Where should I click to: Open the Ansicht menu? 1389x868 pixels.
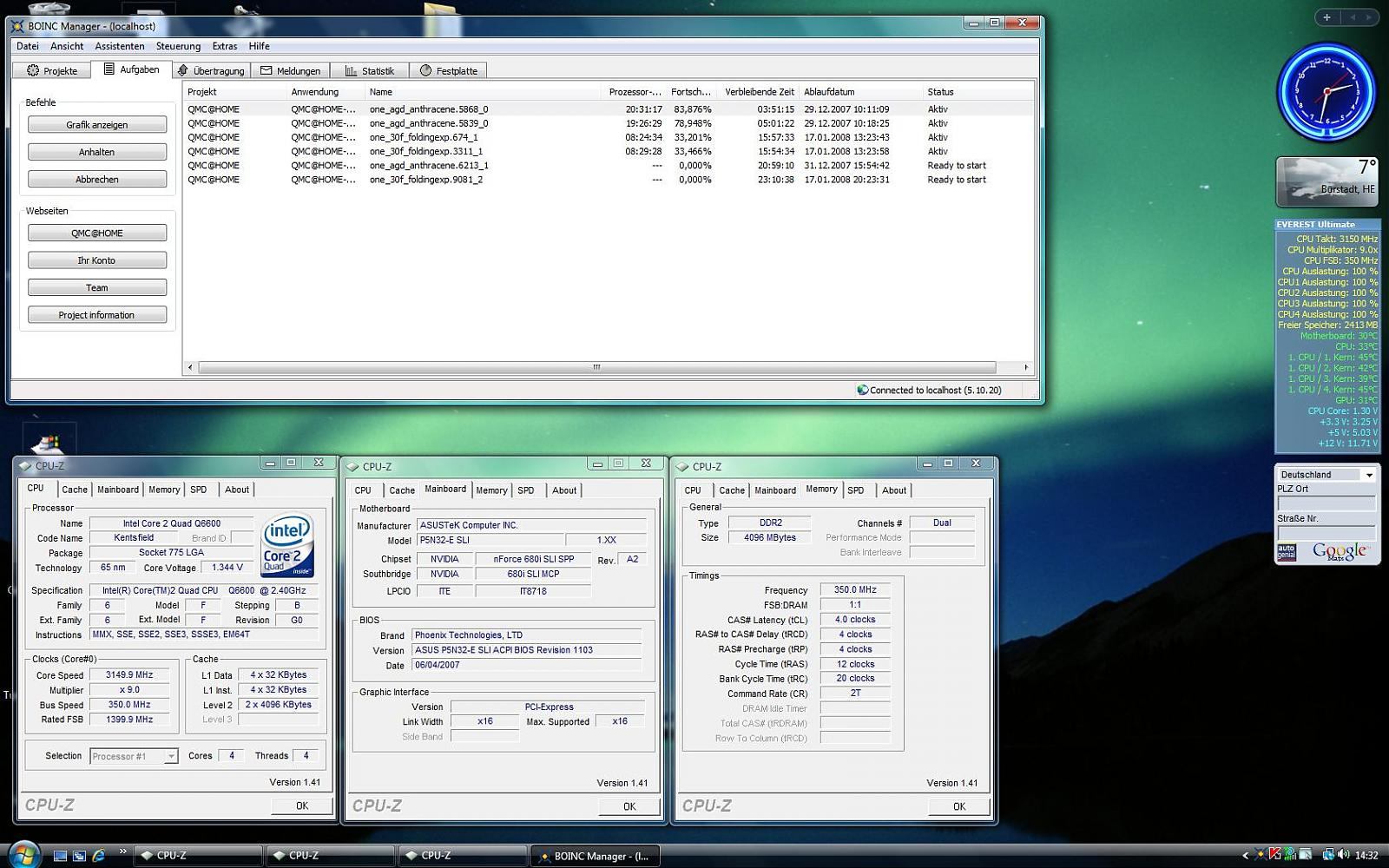point(67,46)
